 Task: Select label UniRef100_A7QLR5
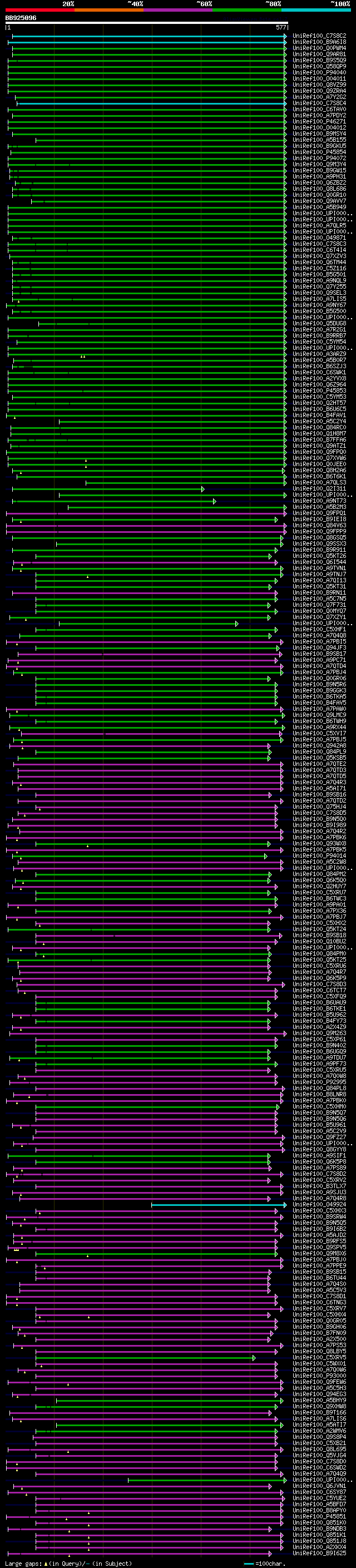(x=319, y=226)
